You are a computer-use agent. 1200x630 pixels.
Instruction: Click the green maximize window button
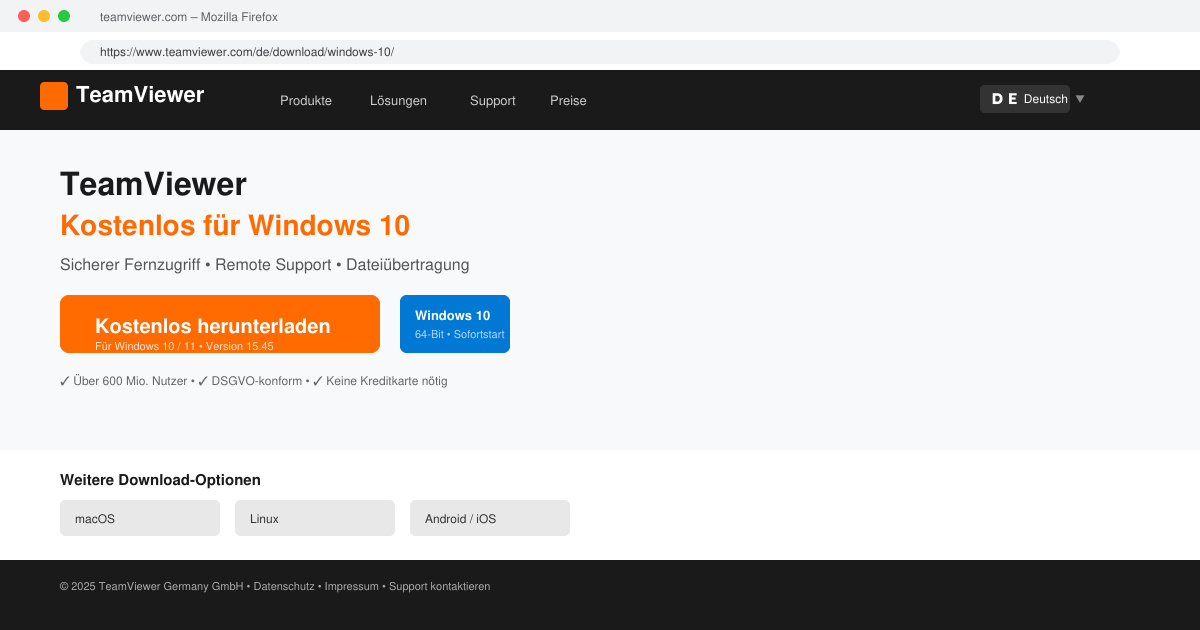point(64,16)
